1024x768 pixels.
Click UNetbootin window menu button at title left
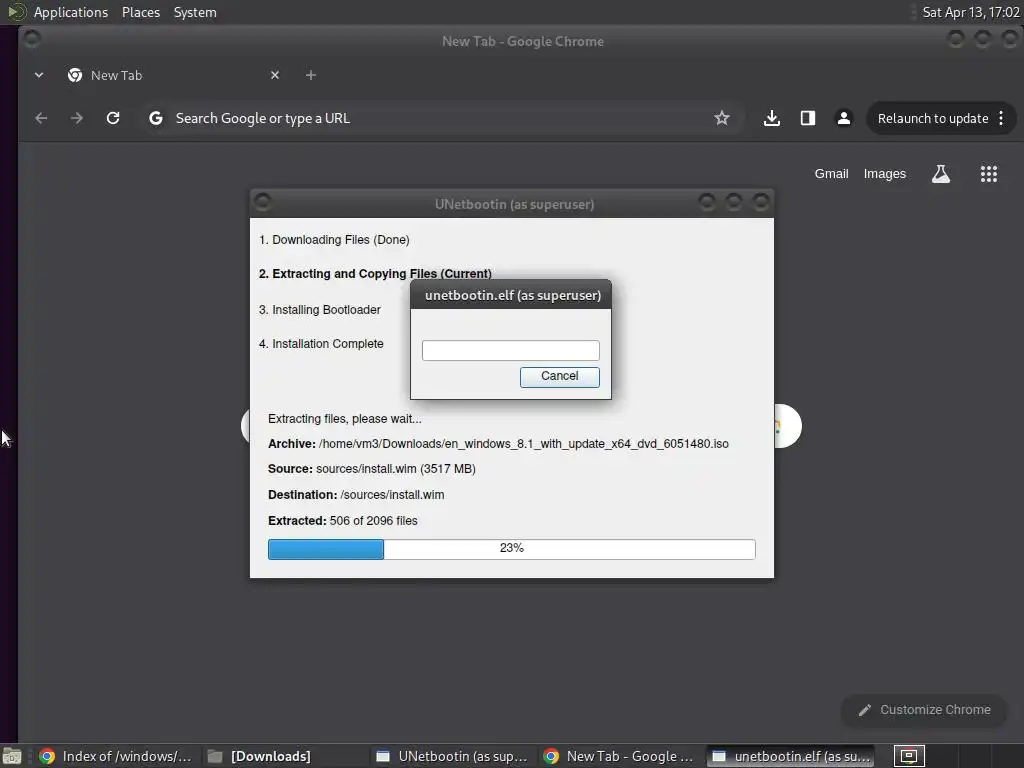(263, 202)
